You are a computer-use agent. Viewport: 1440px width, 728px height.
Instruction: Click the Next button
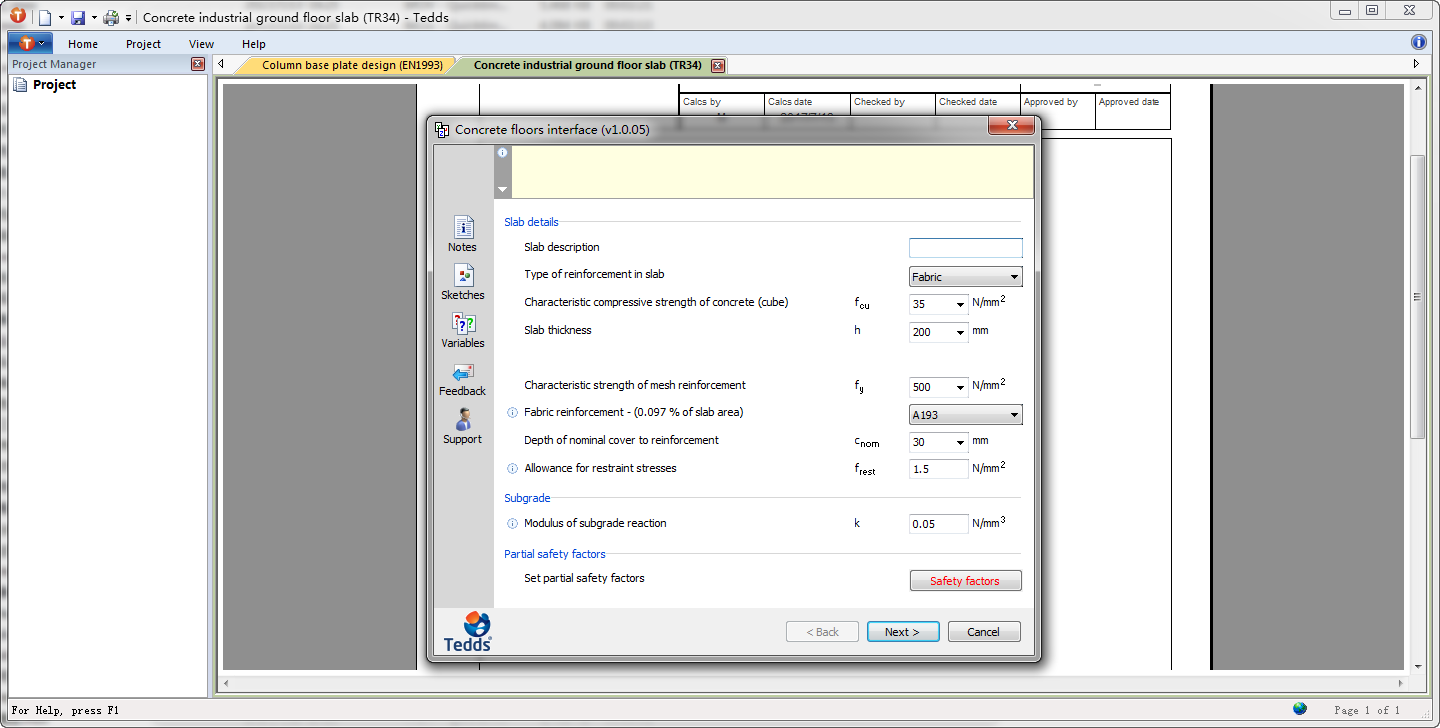902,632
